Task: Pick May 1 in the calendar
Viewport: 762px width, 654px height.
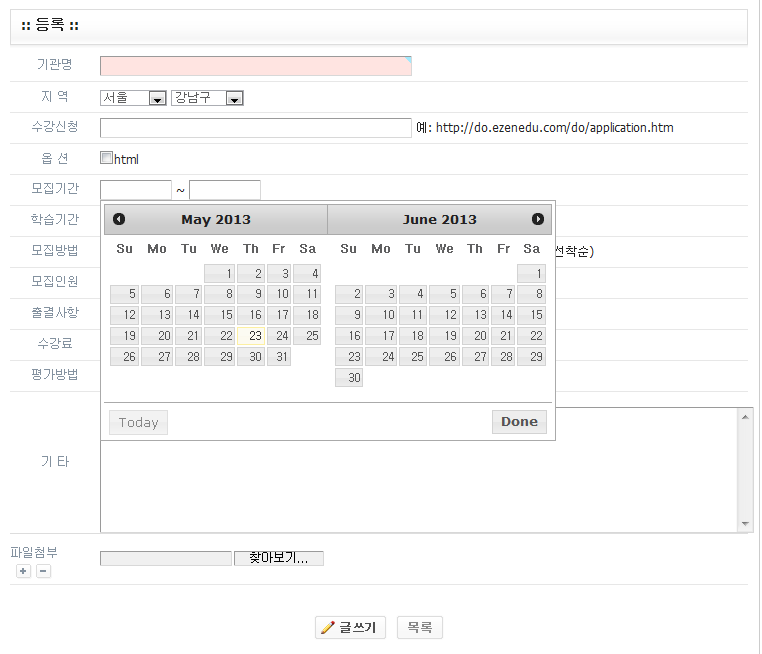Action: (220, 273)
